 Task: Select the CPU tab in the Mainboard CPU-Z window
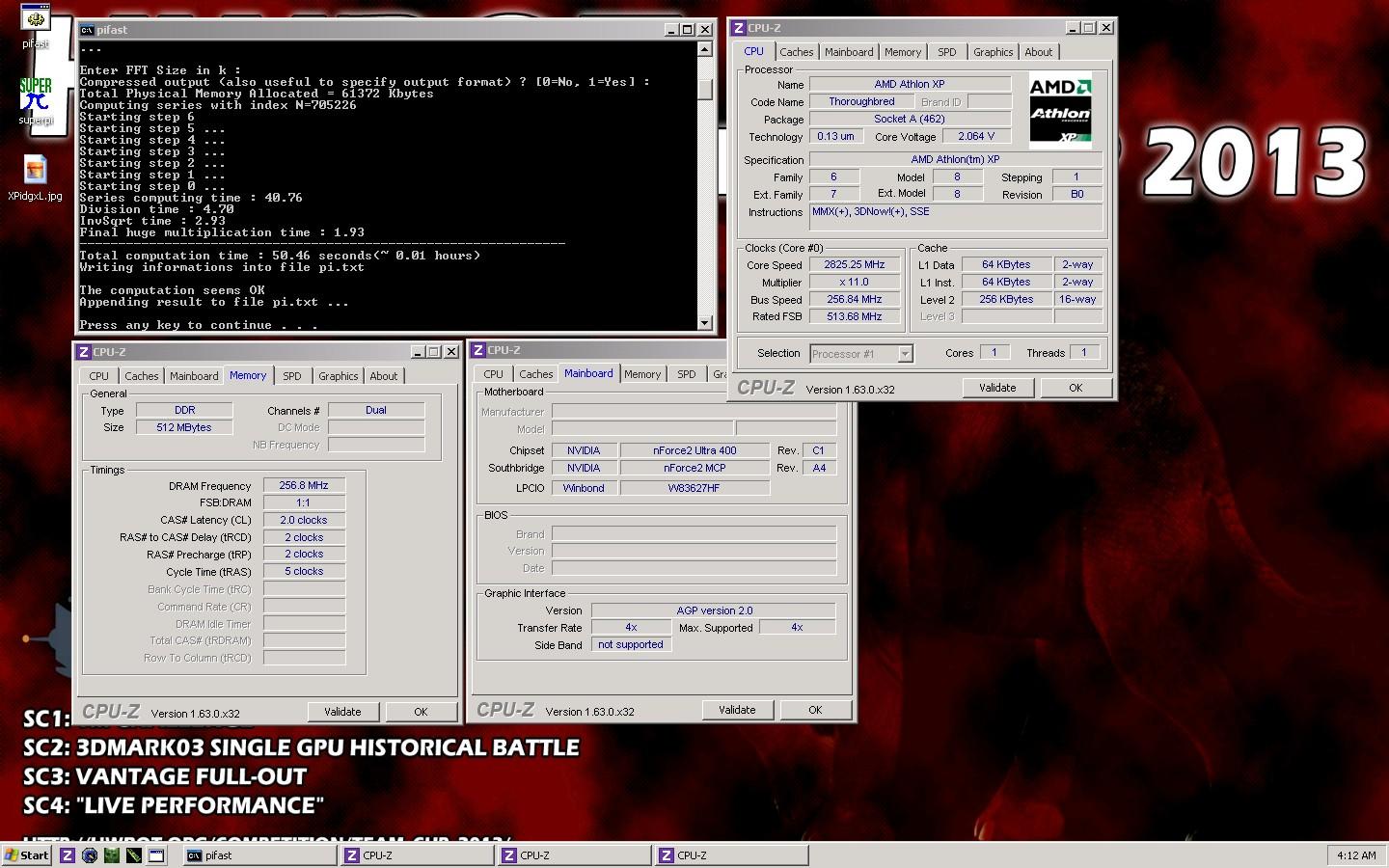(x=494, y=374)
